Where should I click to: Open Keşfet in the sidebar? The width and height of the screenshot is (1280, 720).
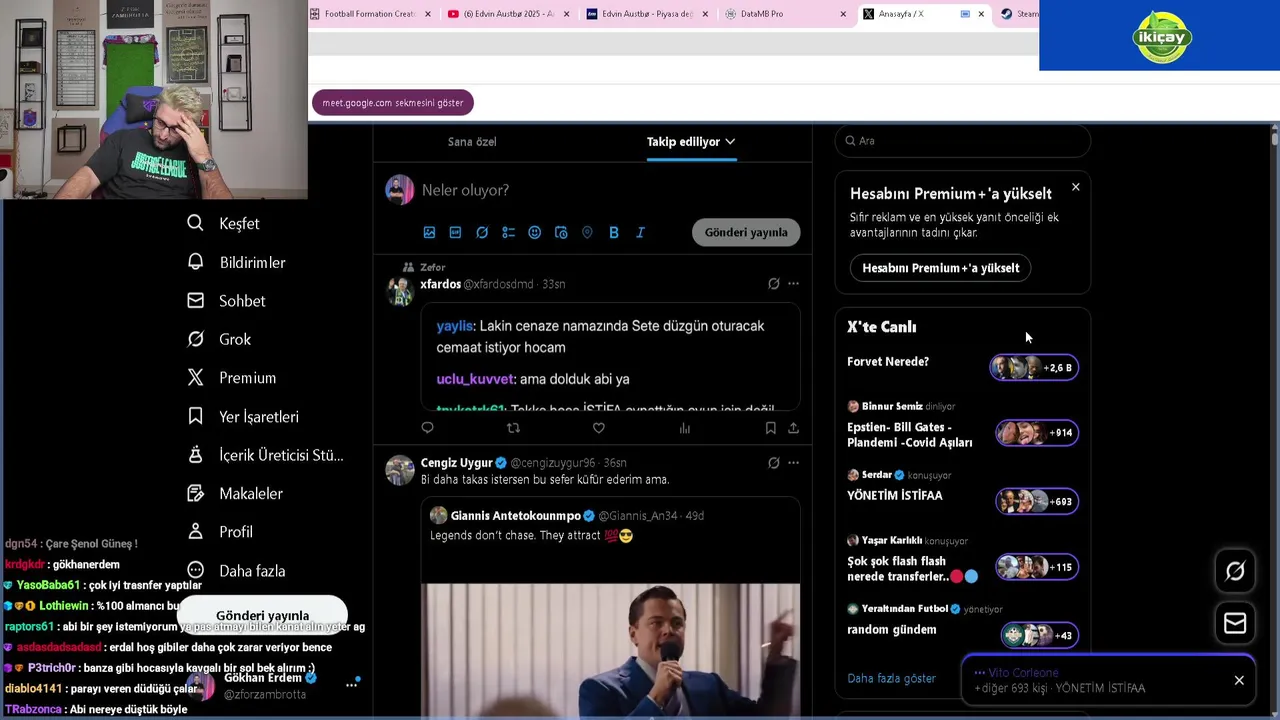tap(223, 223)
